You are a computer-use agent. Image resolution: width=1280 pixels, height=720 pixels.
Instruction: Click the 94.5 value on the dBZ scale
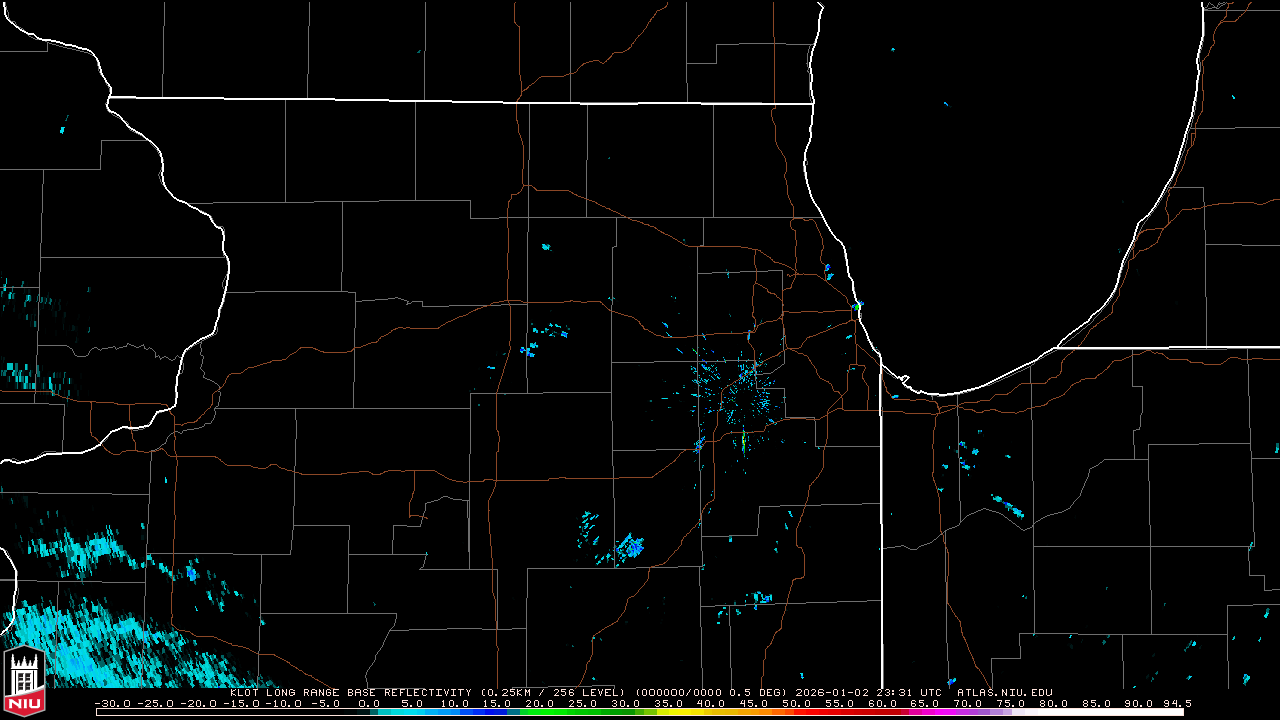pos(1178,703)
